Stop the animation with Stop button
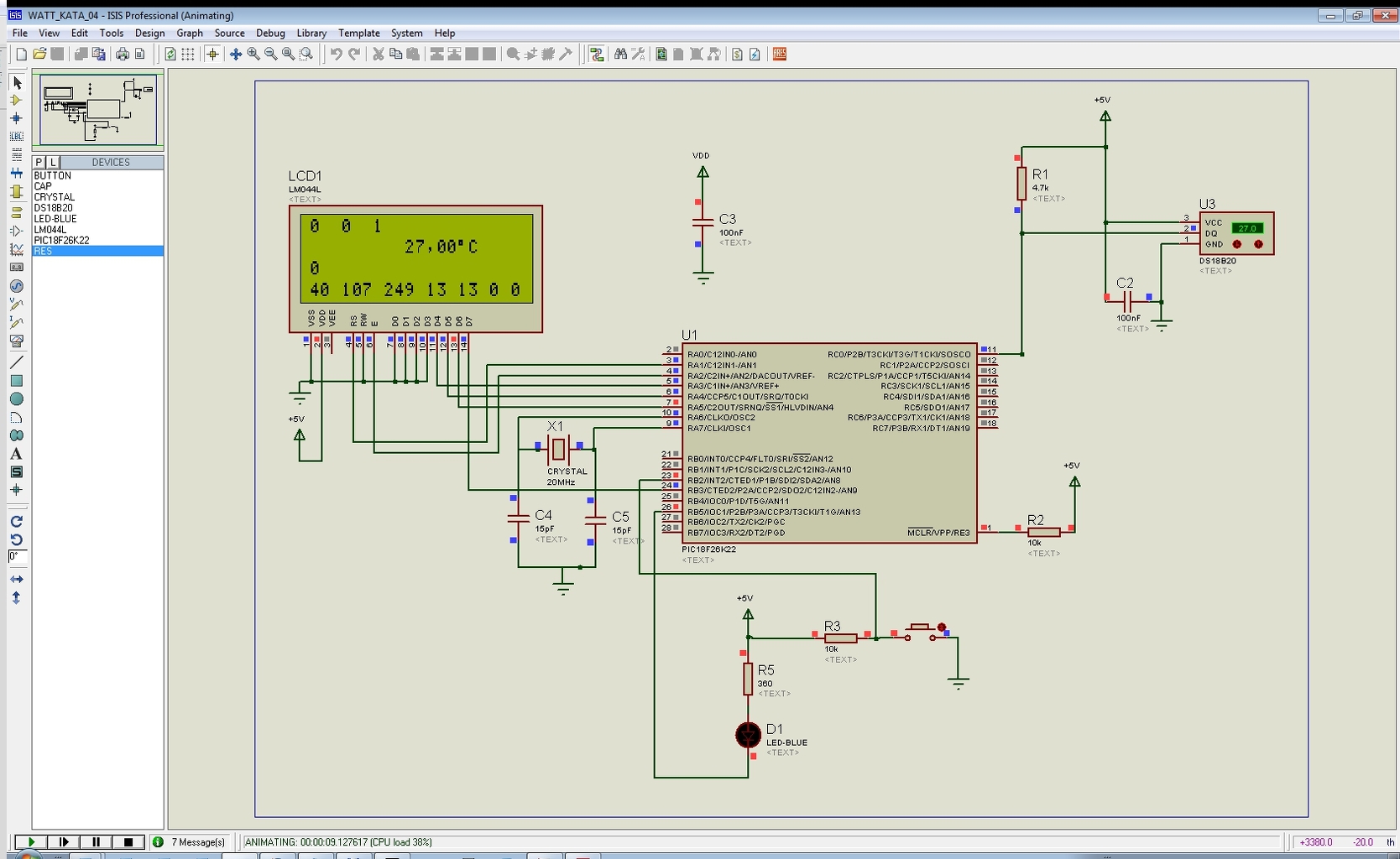This screenshot has height=859, width=1400. point(128,841)
